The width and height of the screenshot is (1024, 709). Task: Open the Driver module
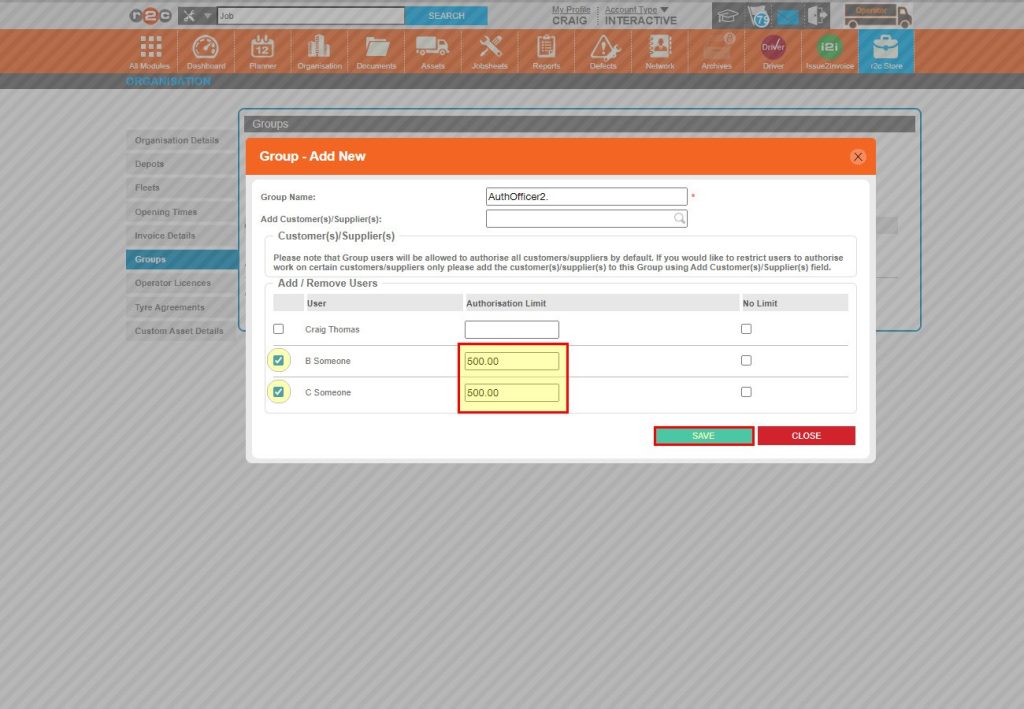tap(772, 50)
